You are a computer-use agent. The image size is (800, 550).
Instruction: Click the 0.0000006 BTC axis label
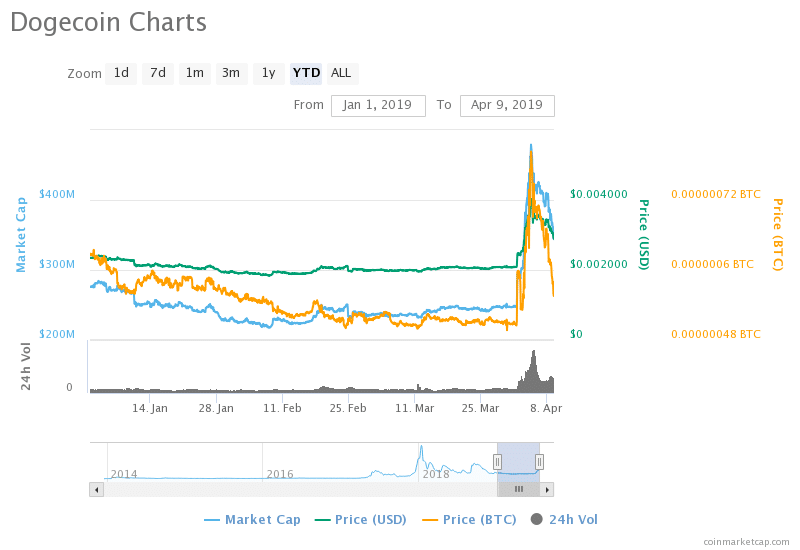(712, 264)
